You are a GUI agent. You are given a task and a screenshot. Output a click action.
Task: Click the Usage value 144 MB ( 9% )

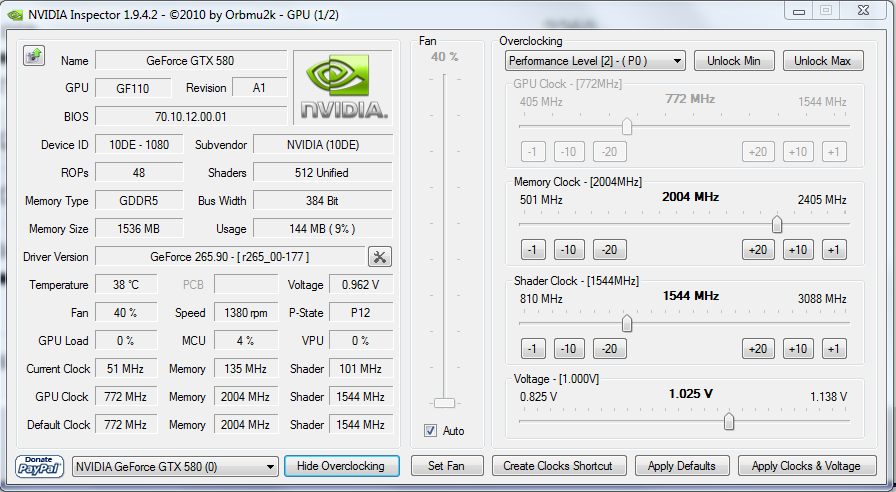323,229
